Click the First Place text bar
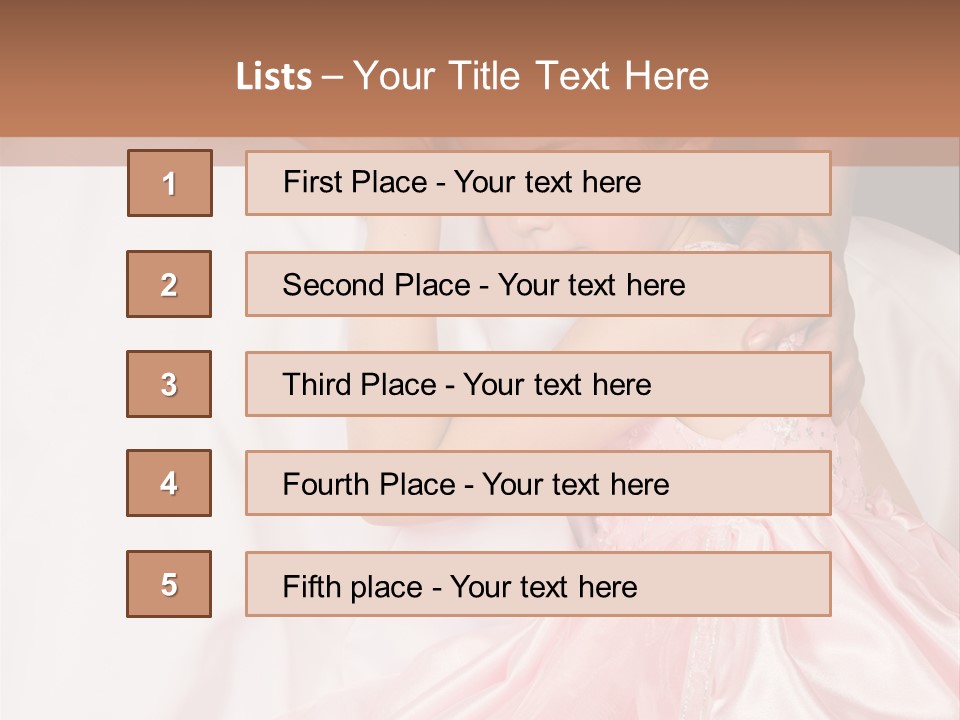Viewport: 960px width, 720px height. click(x=538, y=183)
